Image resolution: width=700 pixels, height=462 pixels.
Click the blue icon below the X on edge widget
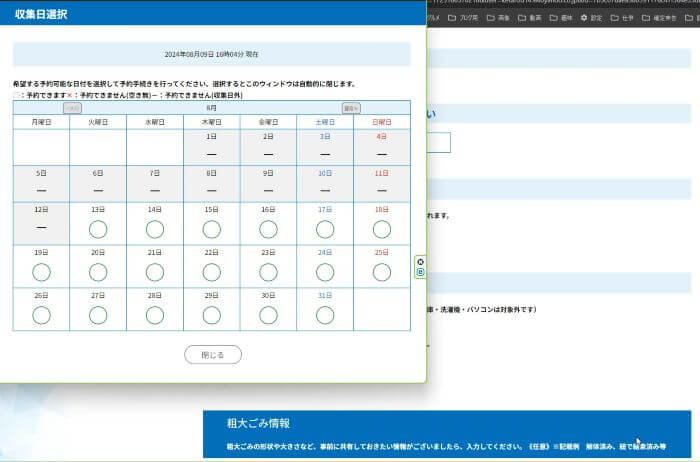click(x=420, y=272)
